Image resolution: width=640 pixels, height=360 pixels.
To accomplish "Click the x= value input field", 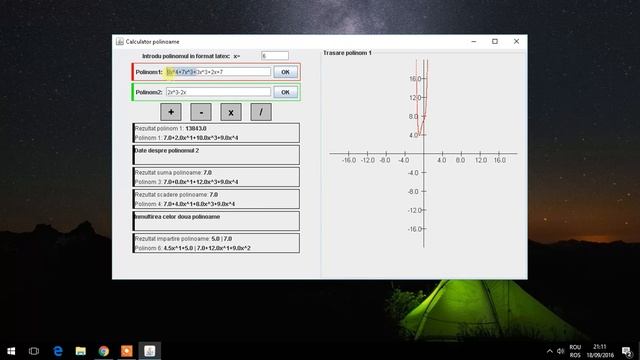I will (x=275, y=56).
